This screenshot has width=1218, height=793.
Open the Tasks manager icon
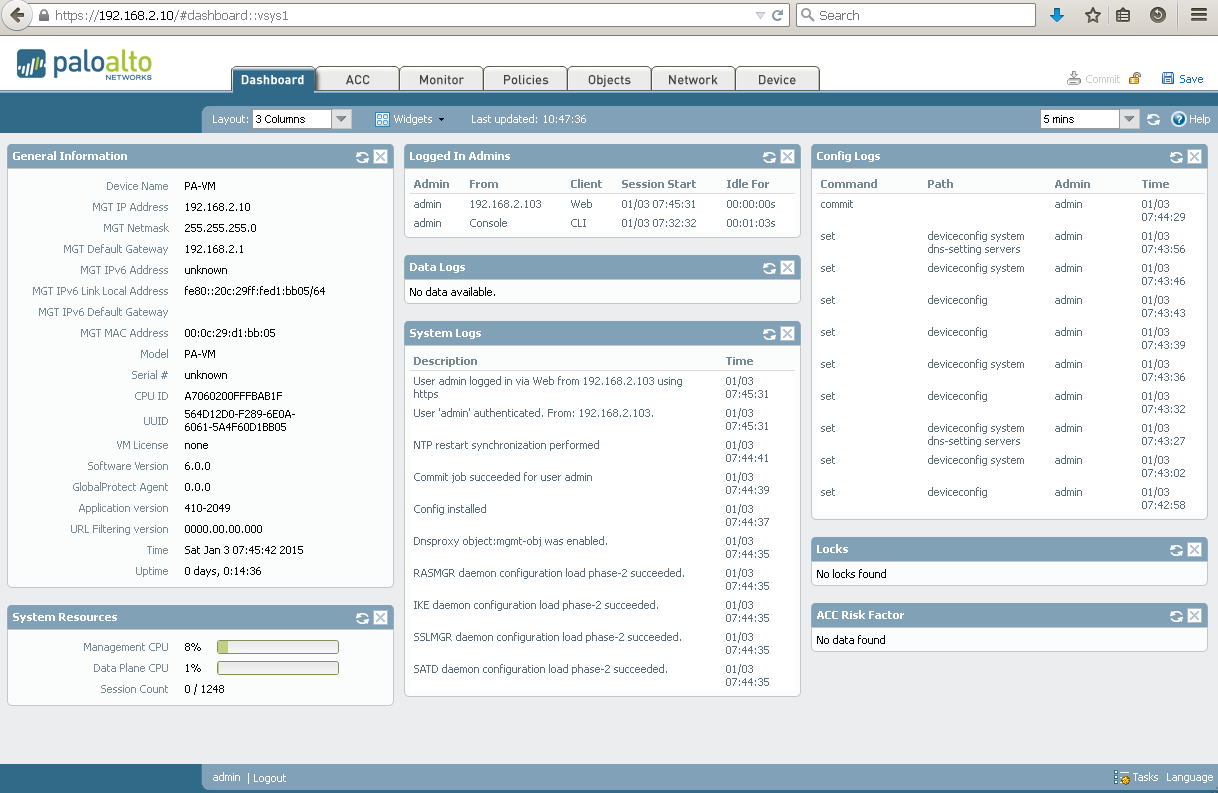(1122, 777)
